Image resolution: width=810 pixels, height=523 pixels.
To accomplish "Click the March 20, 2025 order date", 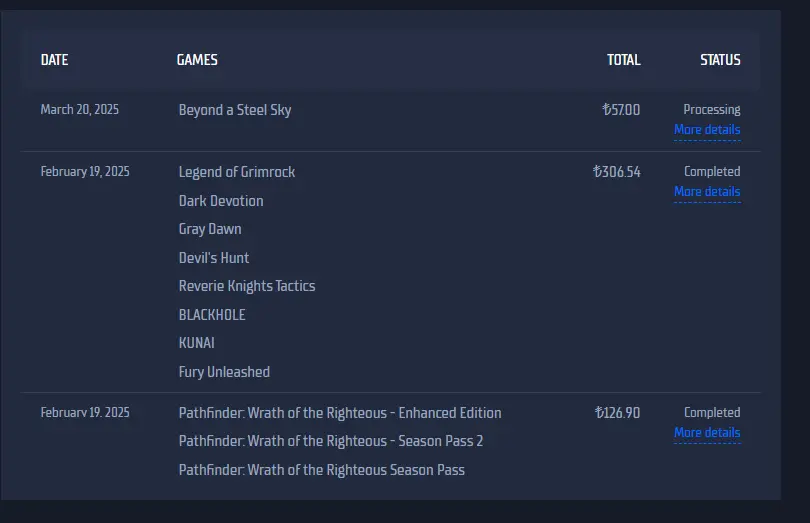I will [x=80, y=110].
